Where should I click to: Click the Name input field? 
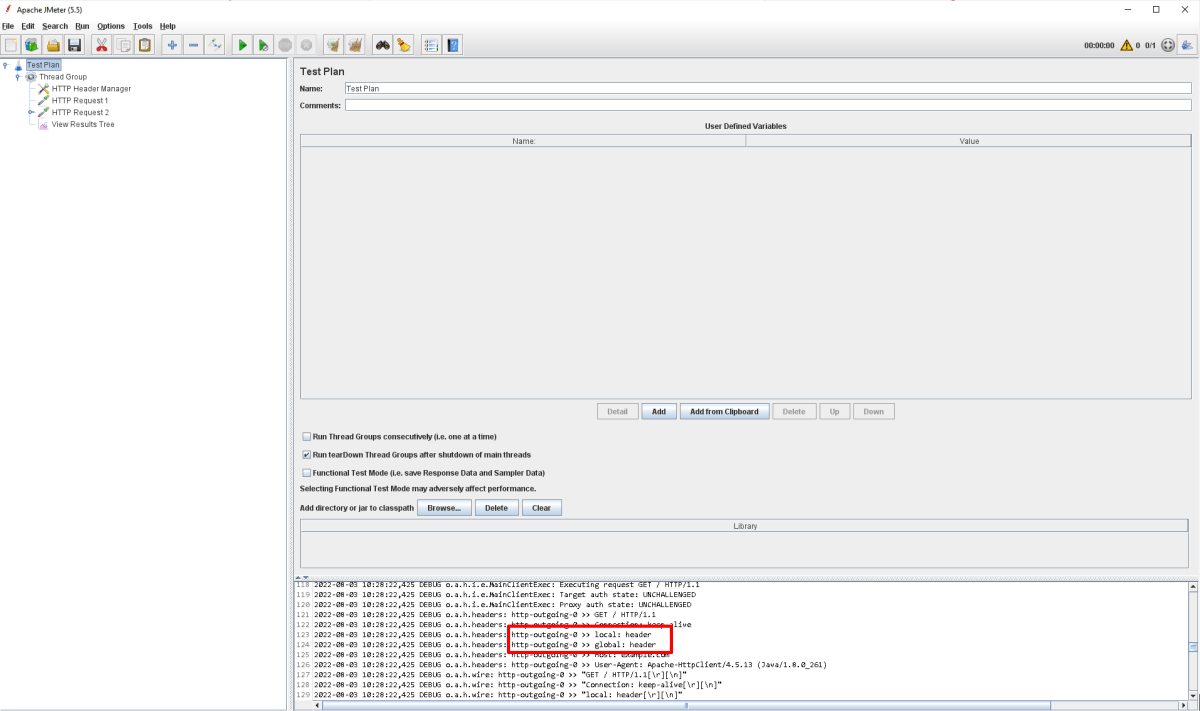click(768, 88)
